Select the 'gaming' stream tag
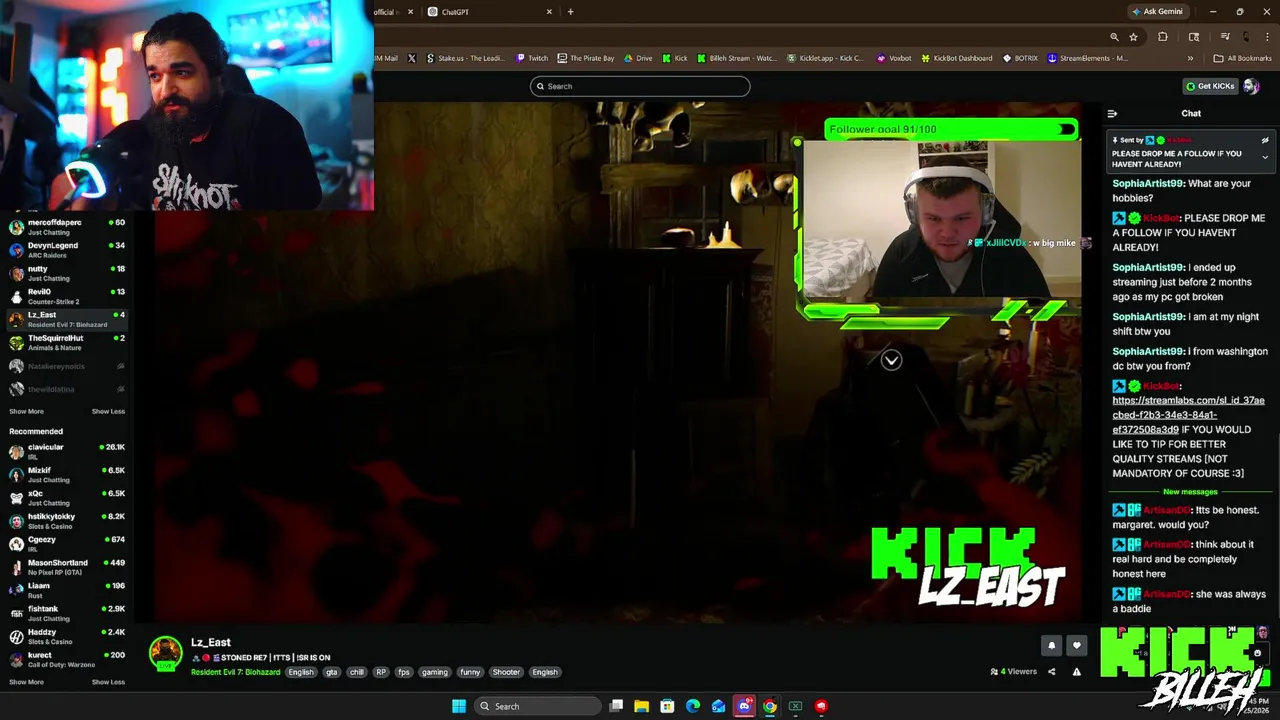This screenshot has height=720, width=1280. [x=434, y=672]
